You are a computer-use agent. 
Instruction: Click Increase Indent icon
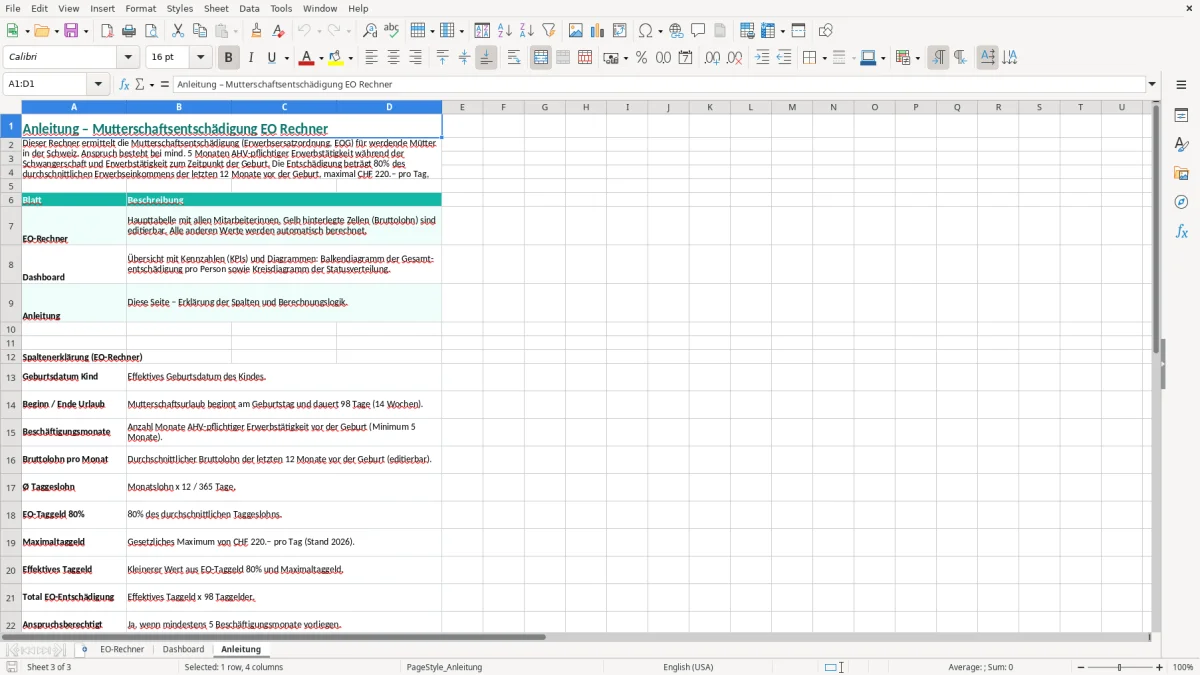point(762,58)
